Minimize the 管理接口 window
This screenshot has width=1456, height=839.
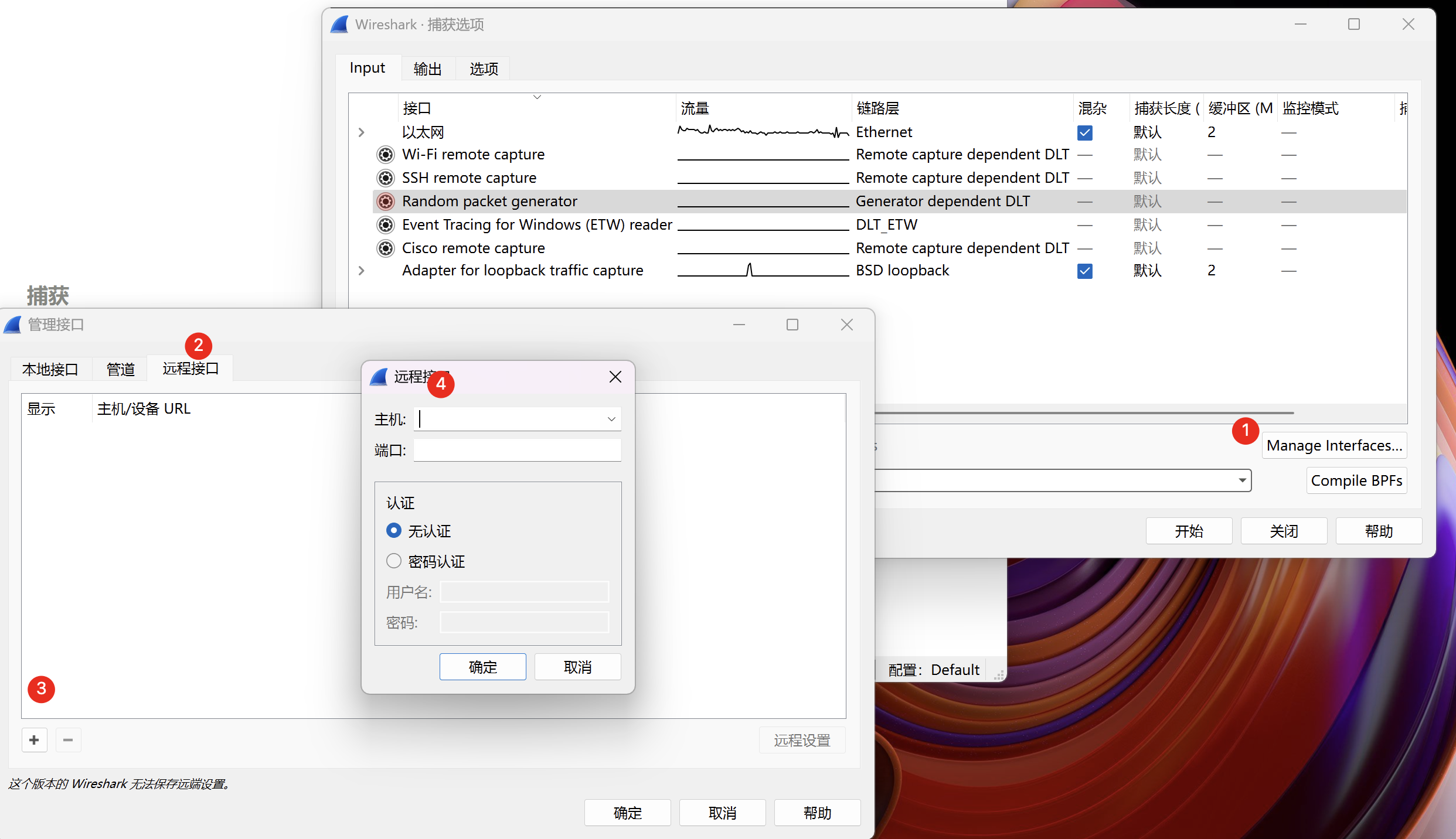[x=739, y=325]
